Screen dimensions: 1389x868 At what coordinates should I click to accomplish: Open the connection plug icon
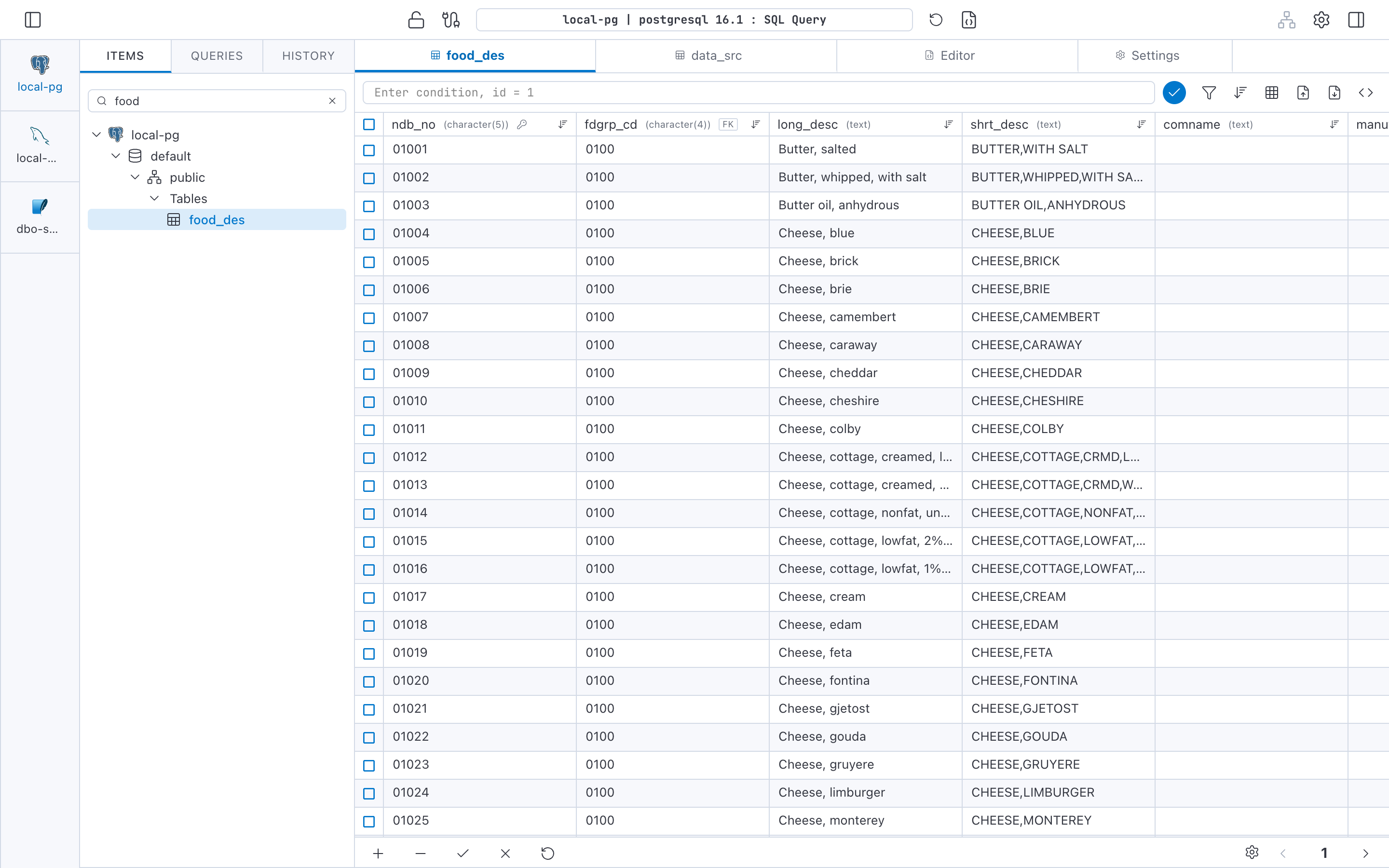450,20
